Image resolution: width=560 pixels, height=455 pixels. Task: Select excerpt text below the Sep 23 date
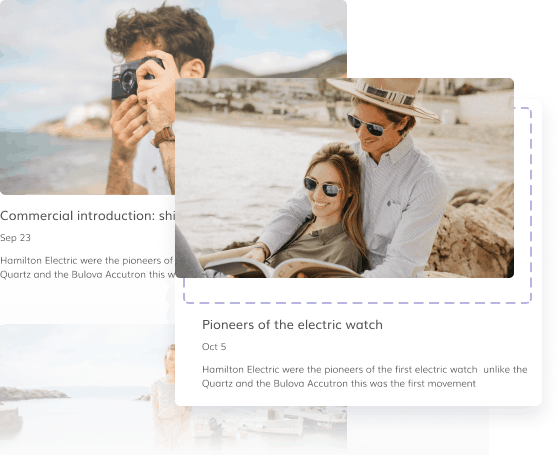(88, 268)
